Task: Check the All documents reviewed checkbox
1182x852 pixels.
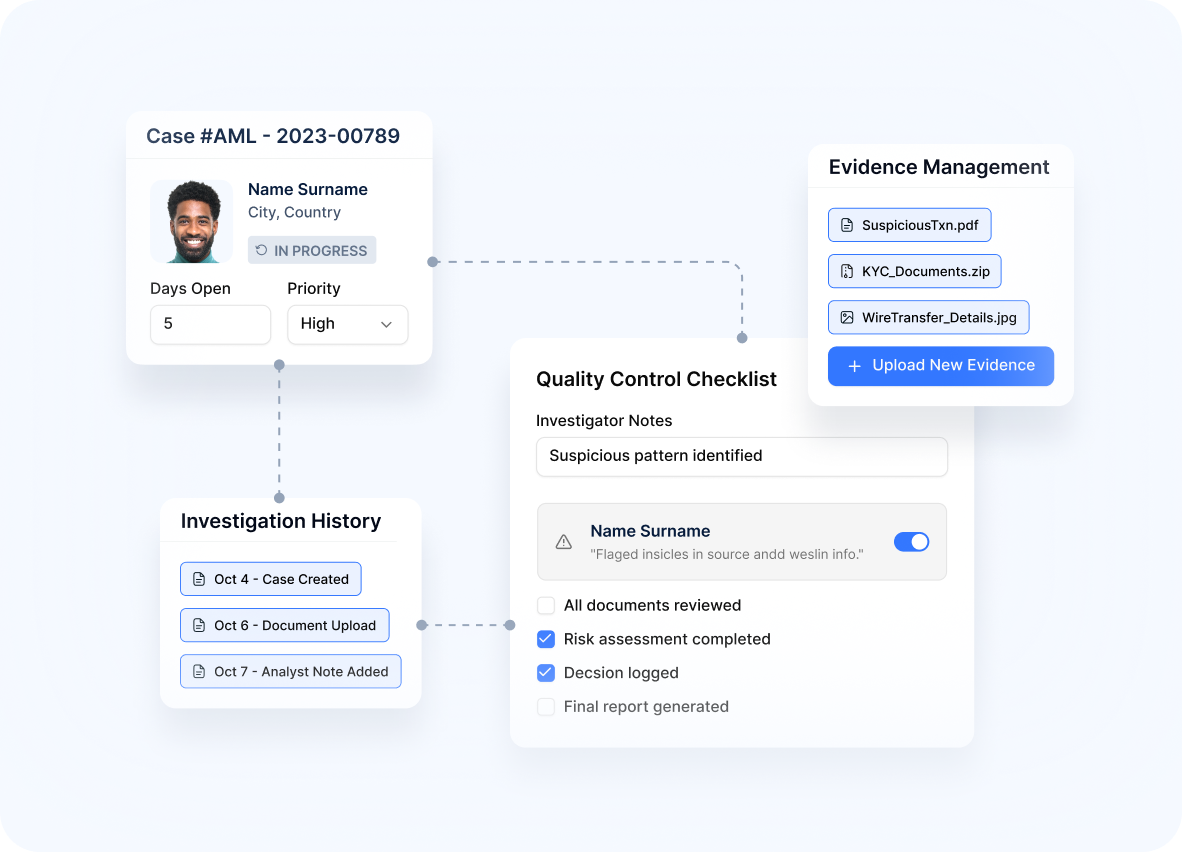Action: click(546, 605)
